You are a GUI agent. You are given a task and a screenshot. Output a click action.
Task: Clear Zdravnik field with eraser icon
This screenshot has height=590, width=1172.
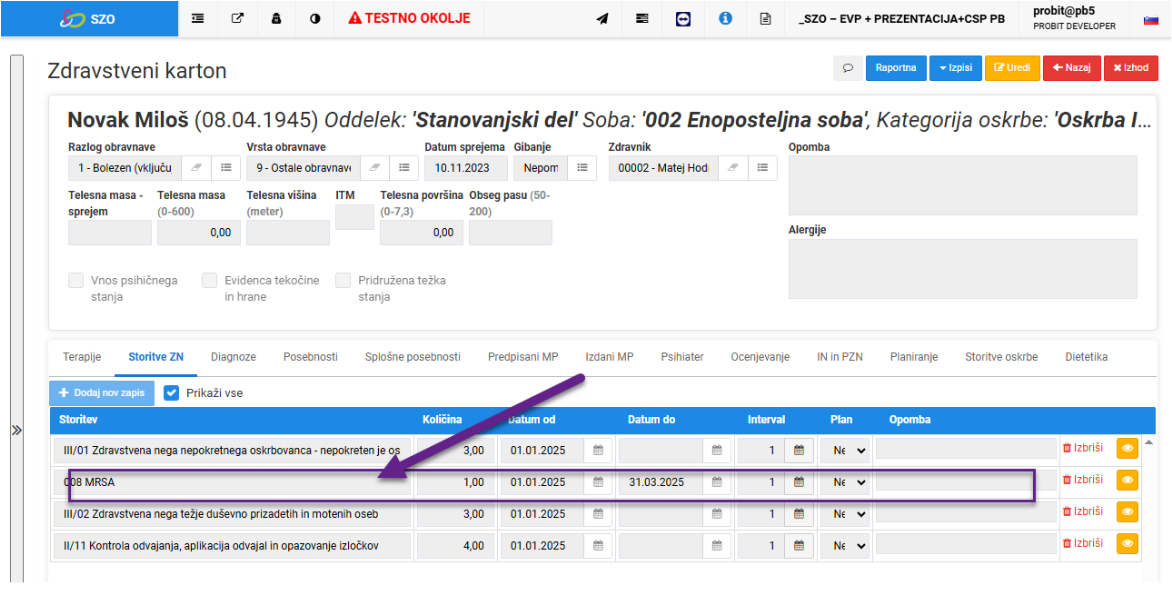[x=733, y=168]
